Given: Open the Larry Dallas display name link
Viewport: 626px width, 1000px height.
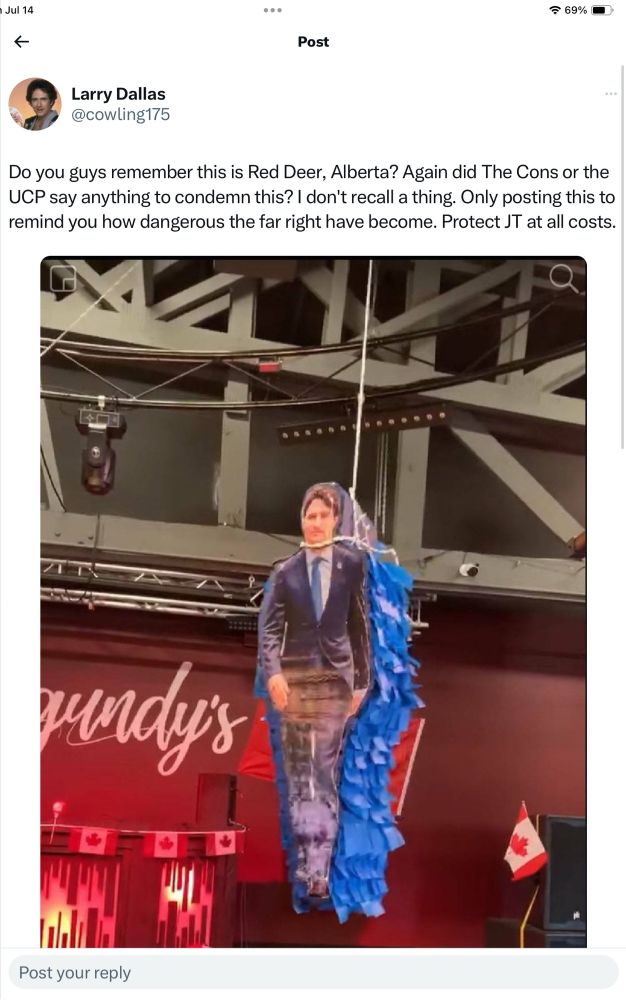Looking at the screenshot, I should click(x=118, y=94).
